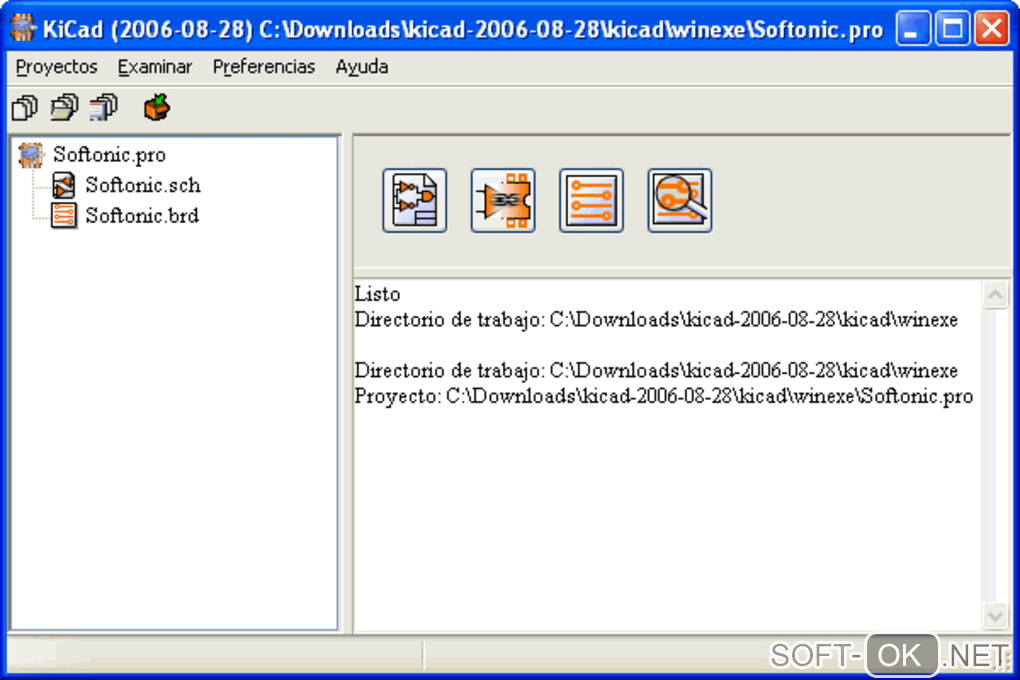Select Softonic.sch in the project tree
Viewport: 1020px width, 680px height.
tap(142, 185)
